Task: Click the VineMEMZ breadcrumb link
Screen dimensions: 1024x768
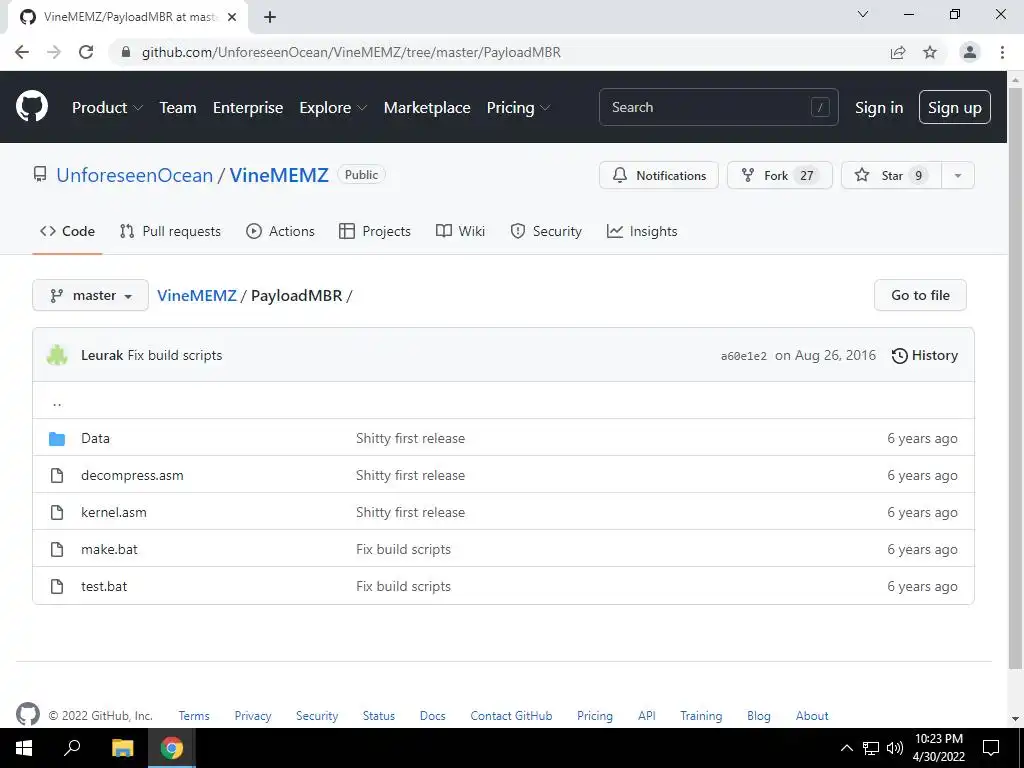Action: click(x=197, y=295)
